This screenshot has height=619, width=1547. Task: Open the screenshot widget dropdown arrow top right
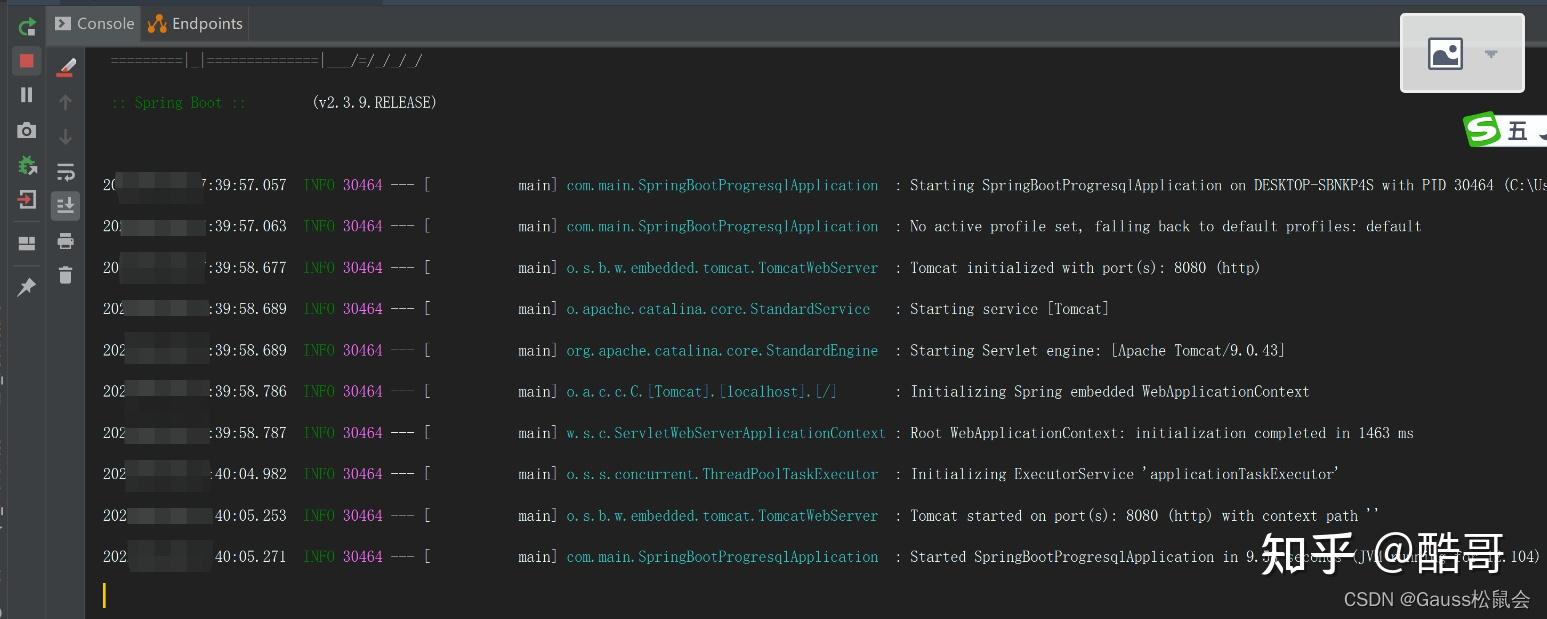point(1491,54)
